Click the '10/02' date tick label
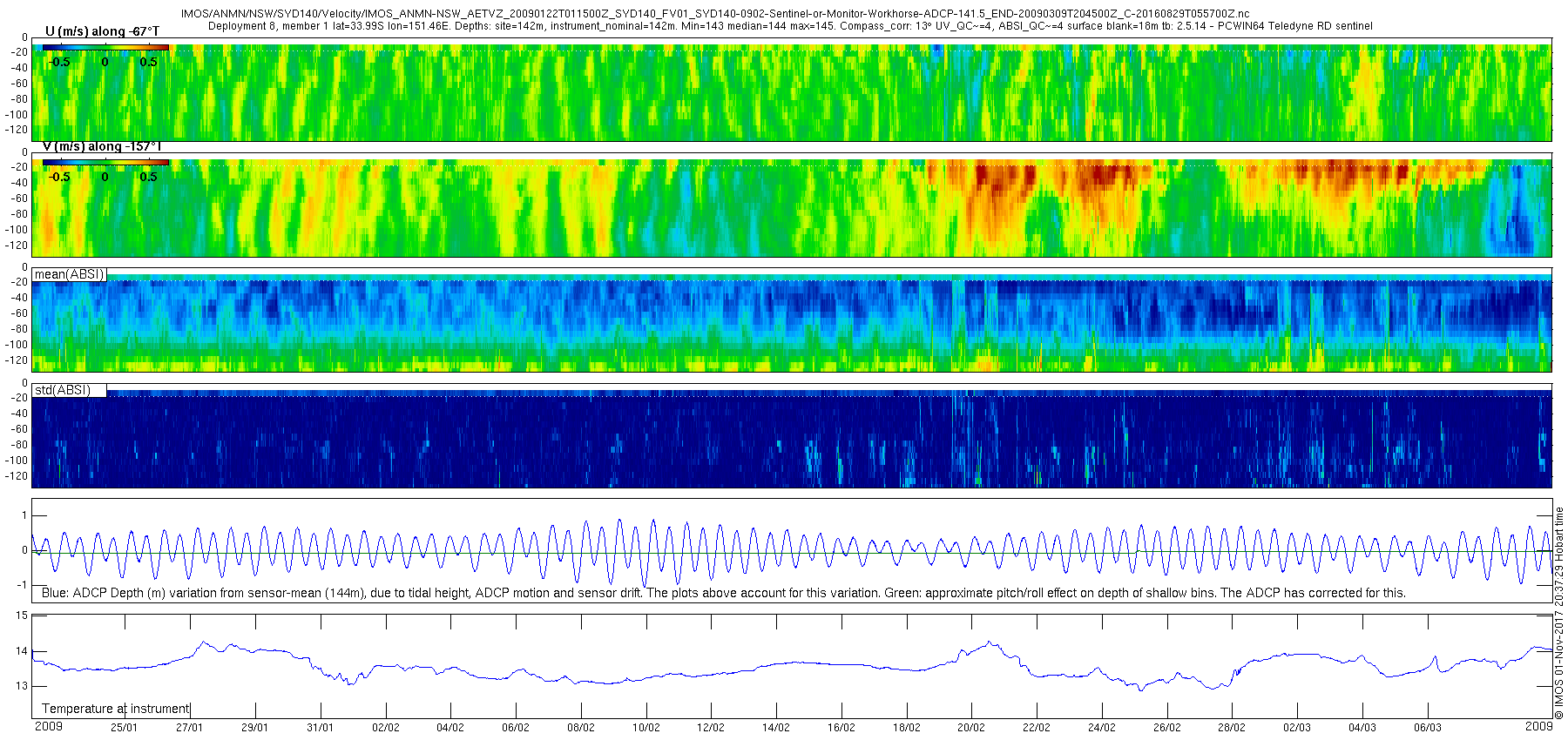 646,728
